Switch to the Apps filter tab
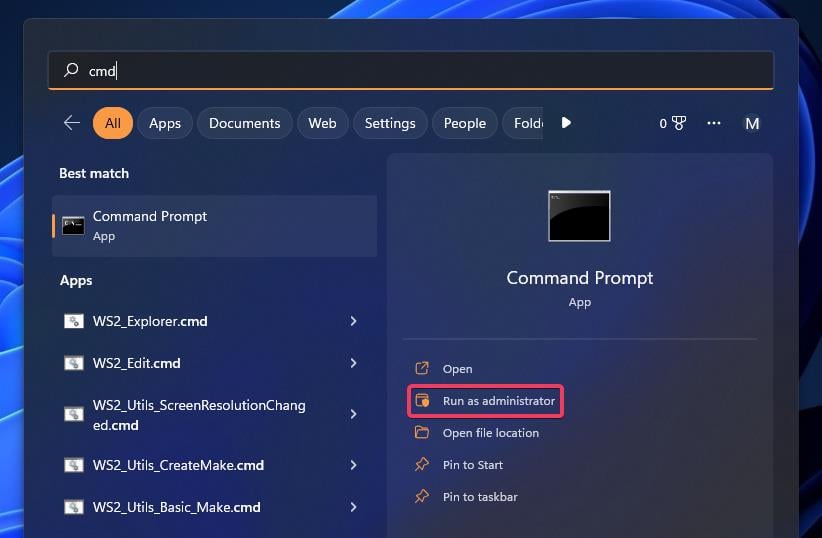Screen dimensions: 822x538 165,123
